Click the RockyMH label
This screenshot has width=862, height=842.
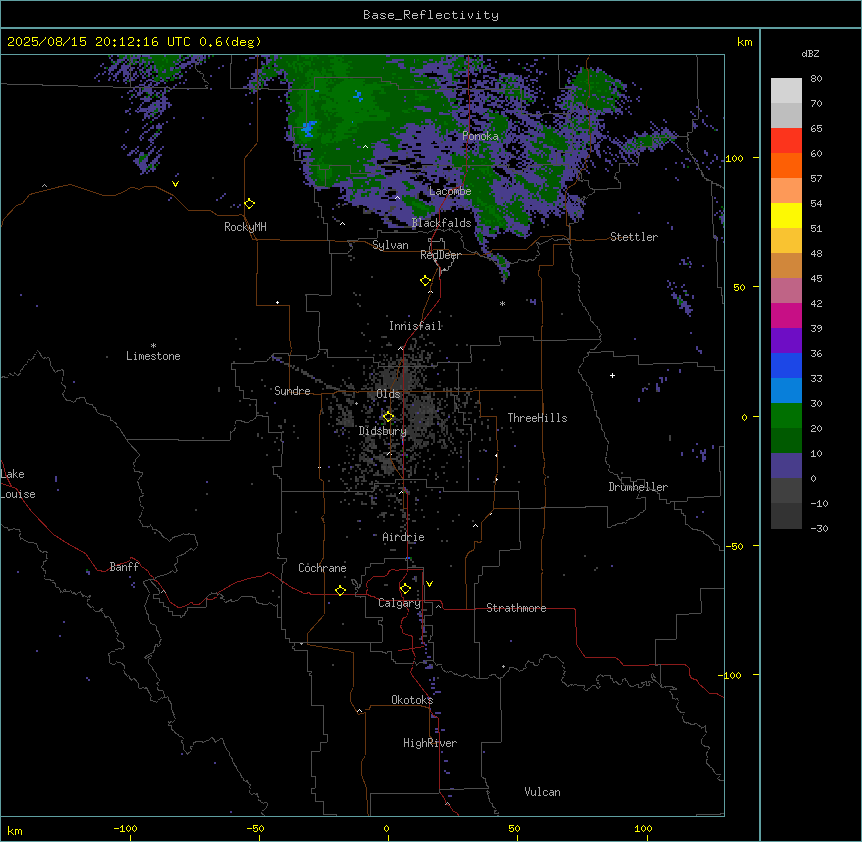point(245,227)
